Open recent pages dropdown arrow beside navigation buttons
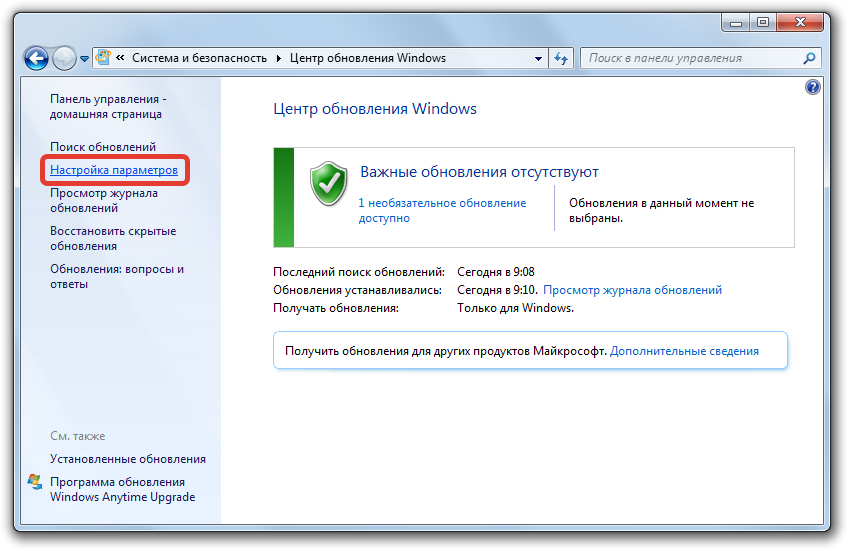The image size is (849, 551). [x=84, y=58]
